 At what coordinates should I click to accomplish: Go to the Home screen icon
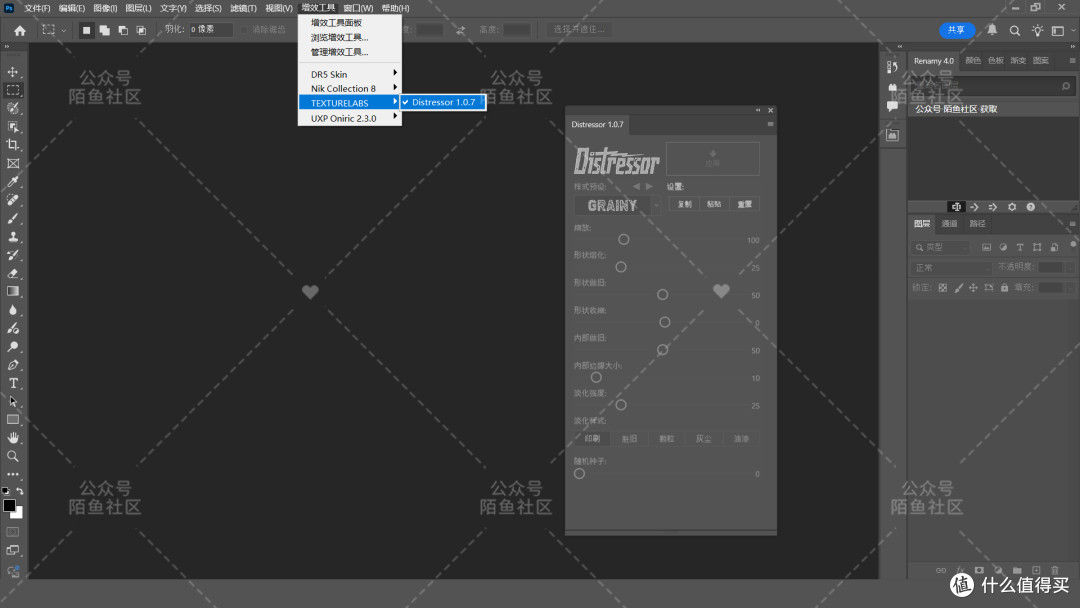click(20, 30)
